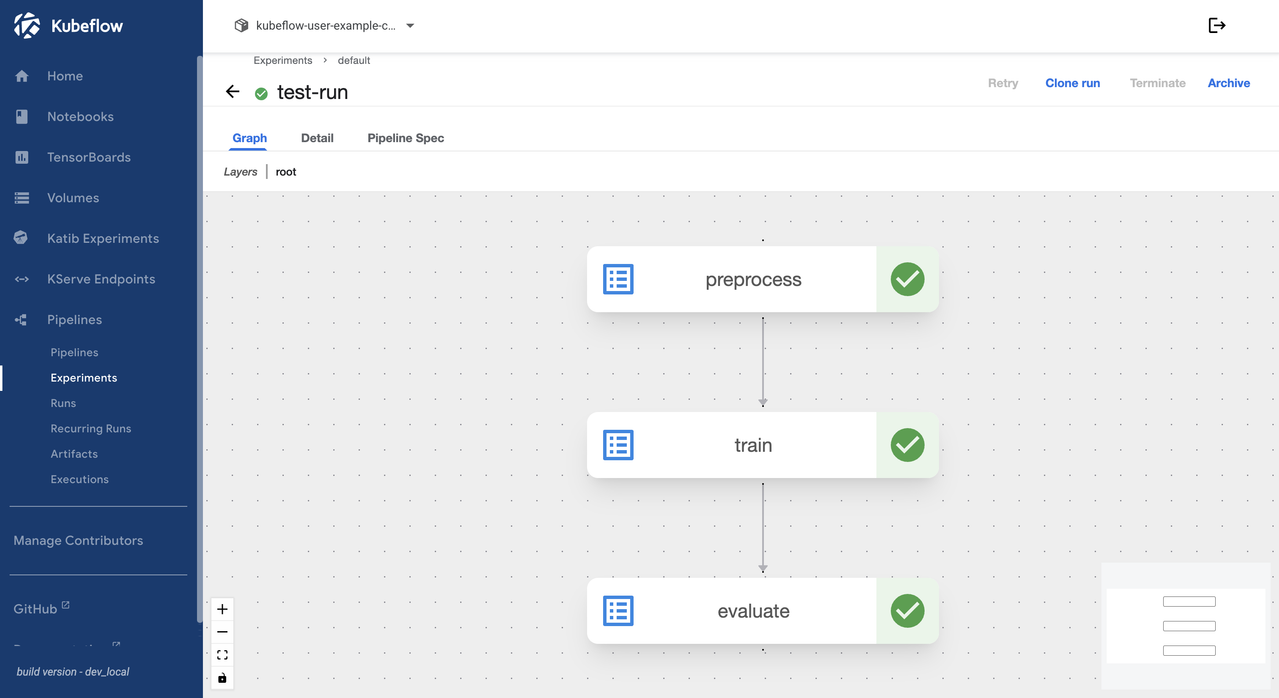Zoom out of the graph with minus button
Image resolution: width=1279 pixels, height=698 pixels.
[222, 632]
